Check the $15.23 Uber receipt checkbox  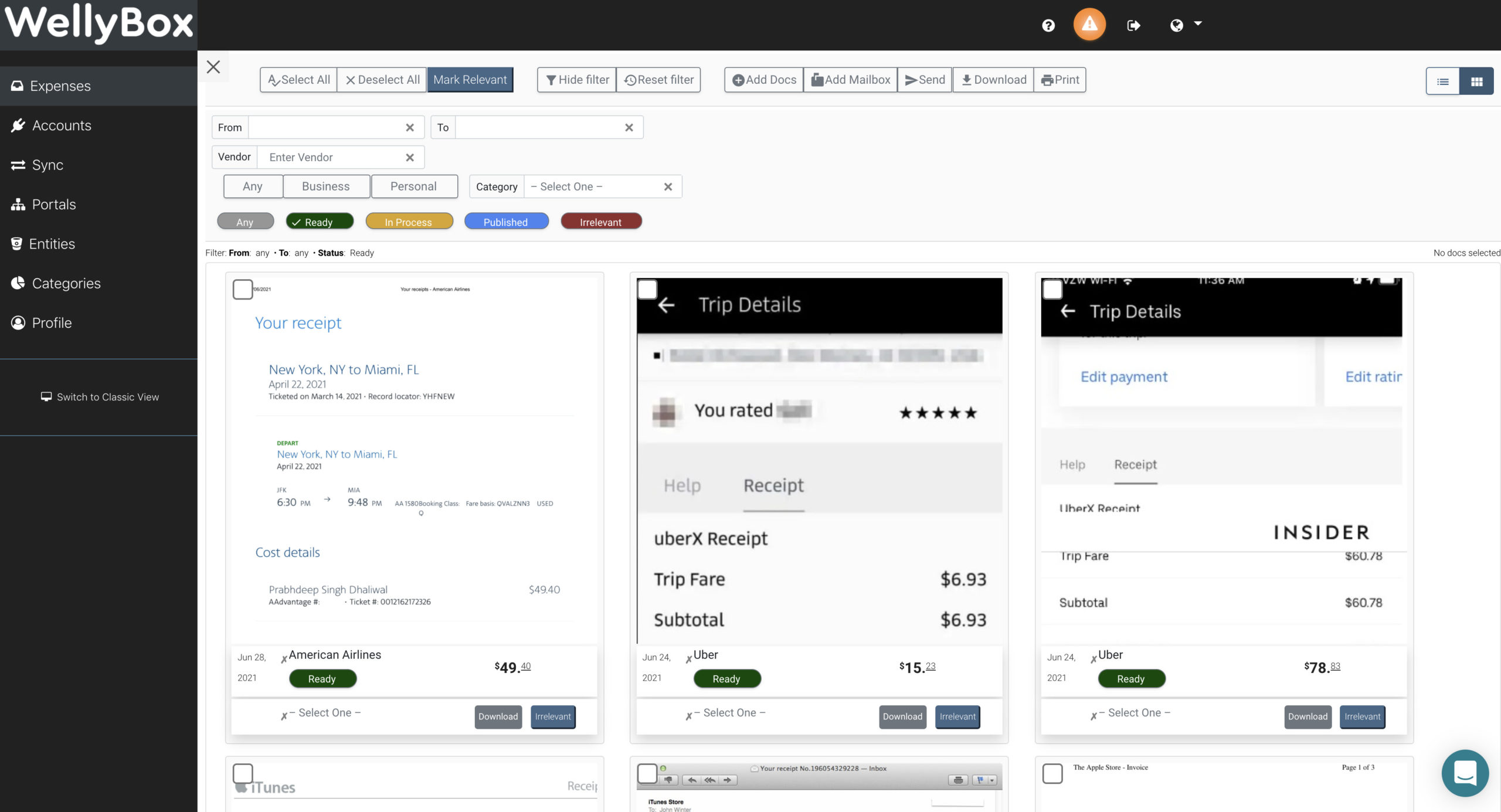tap(647, 289)
